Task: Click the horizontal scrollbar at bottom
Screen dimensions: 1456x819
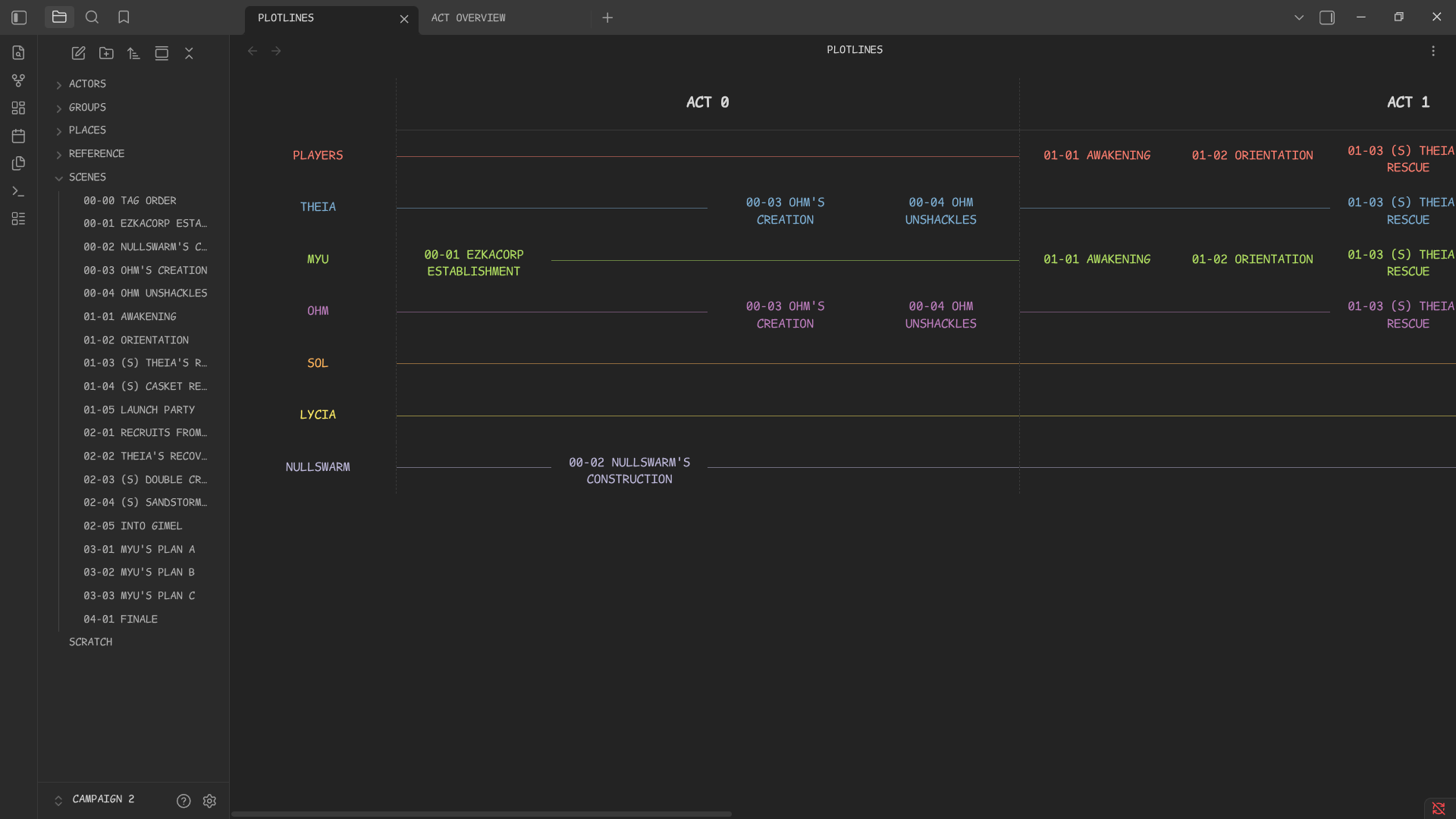Action: (482, 814)
